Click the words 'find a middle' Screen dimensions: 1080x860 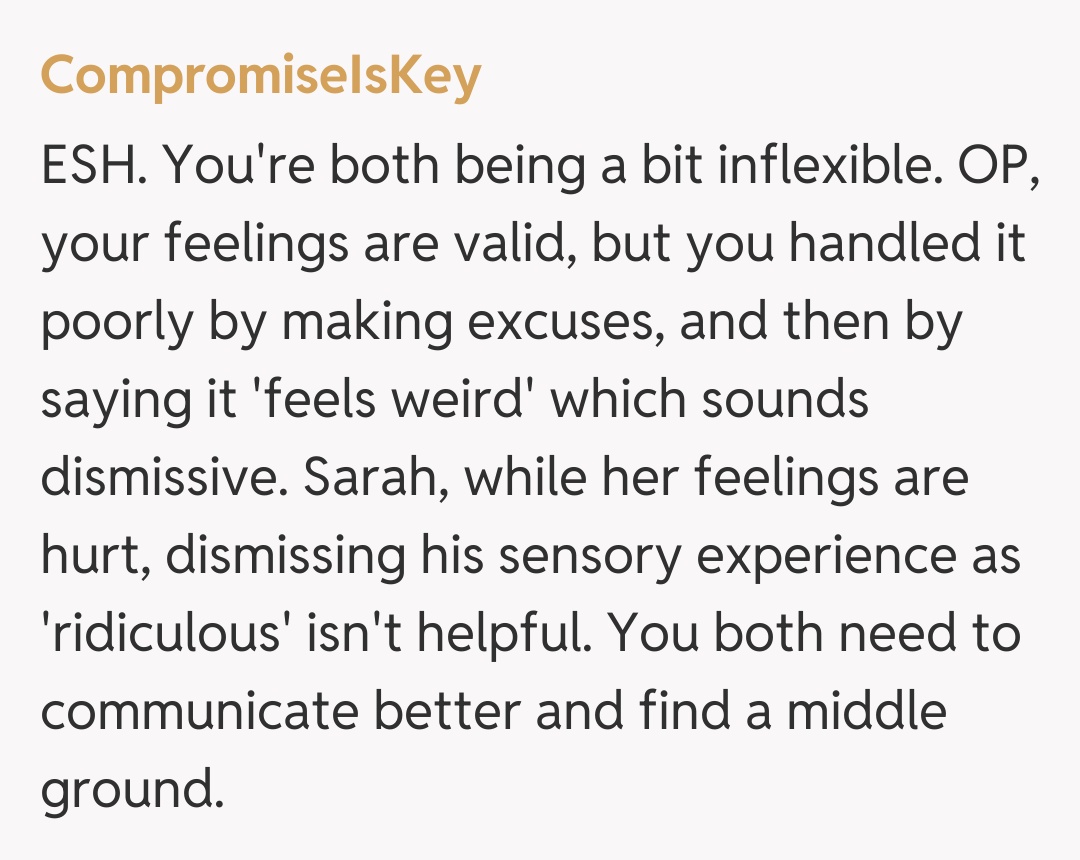click(790, 713)
